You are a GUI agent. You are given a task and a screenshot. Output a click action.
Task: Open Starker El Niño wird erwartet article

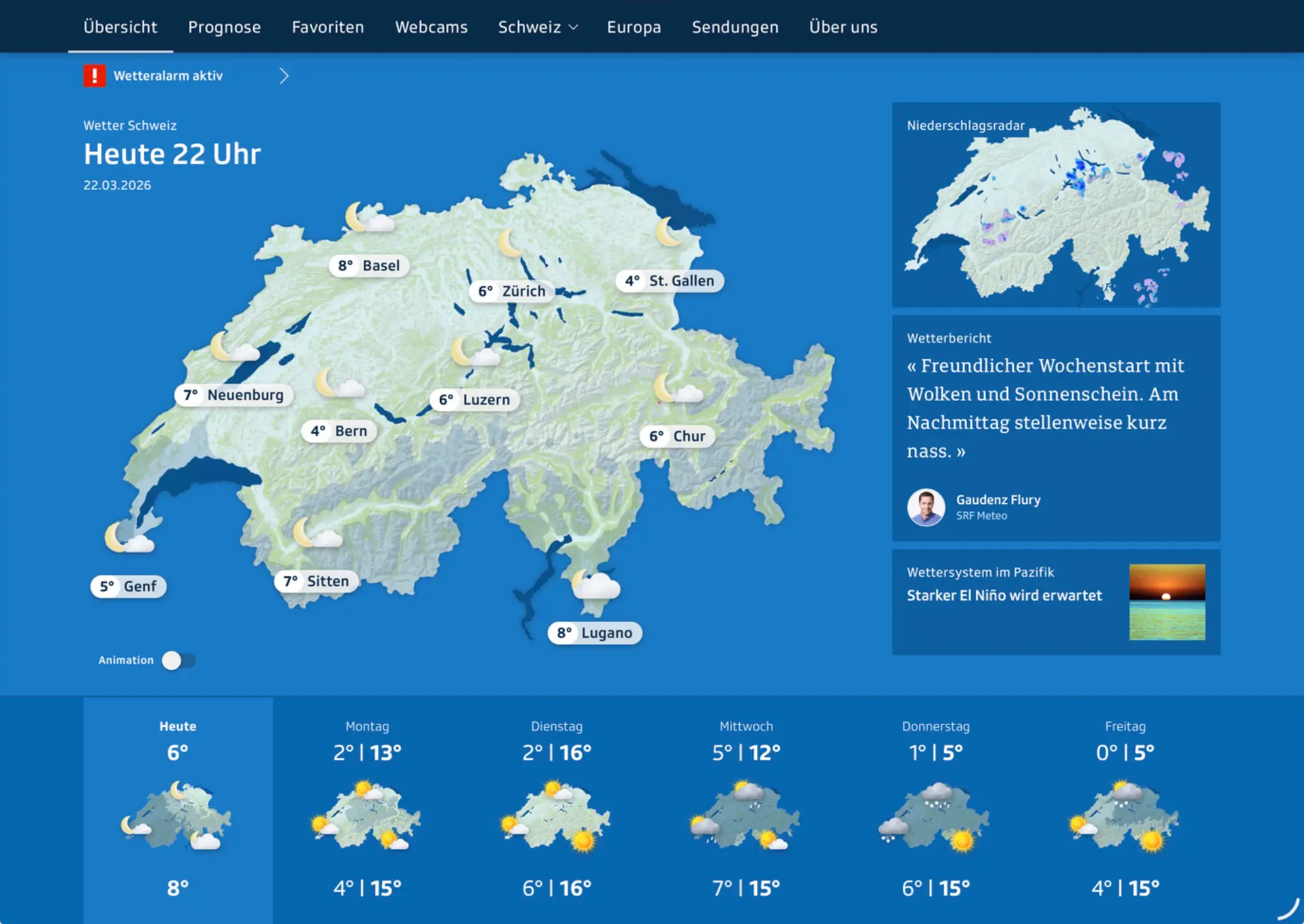1004,595
